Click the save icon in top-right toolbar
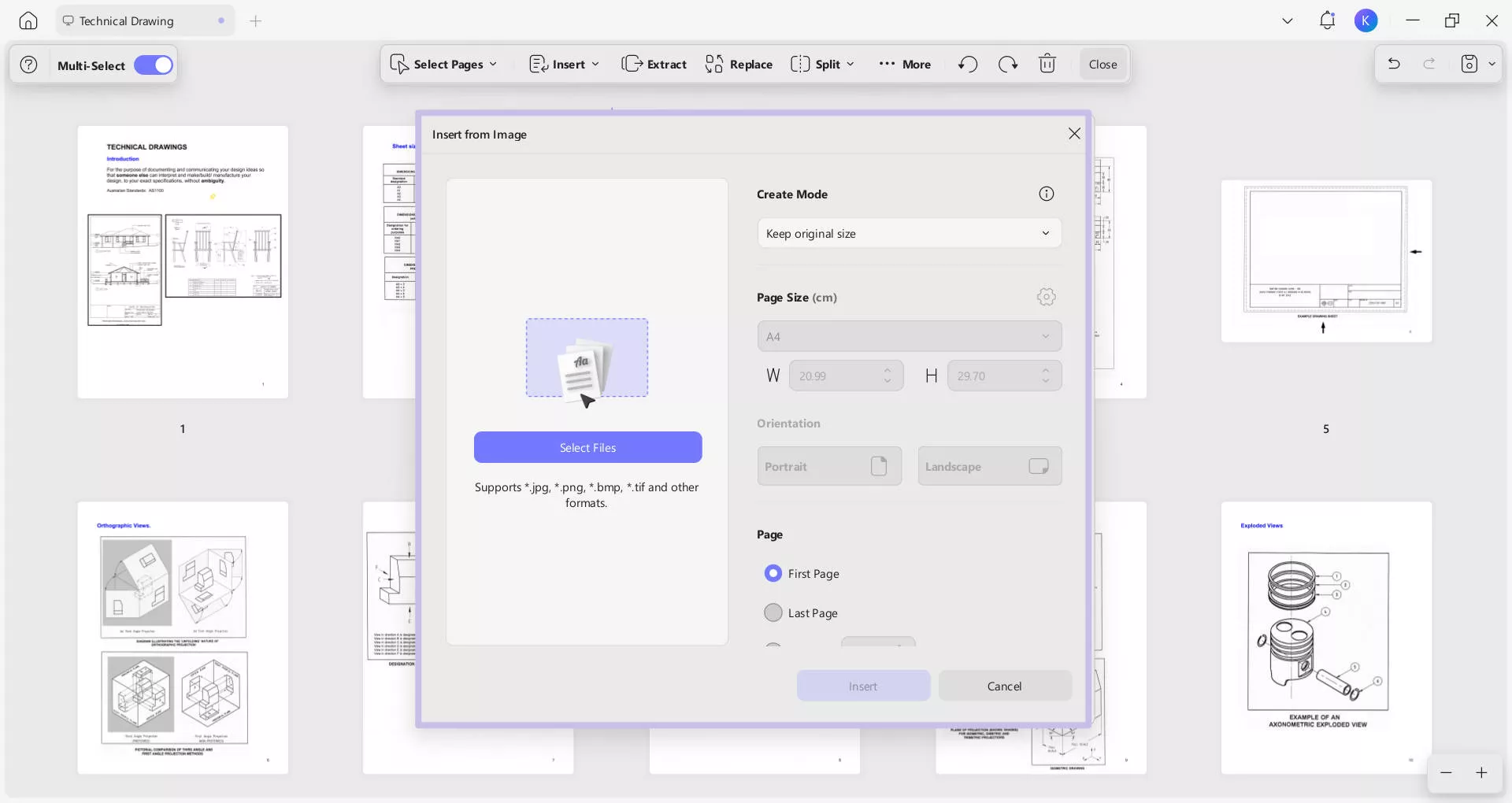Viewport: 1512px width, 803px height. point(1469,64)
